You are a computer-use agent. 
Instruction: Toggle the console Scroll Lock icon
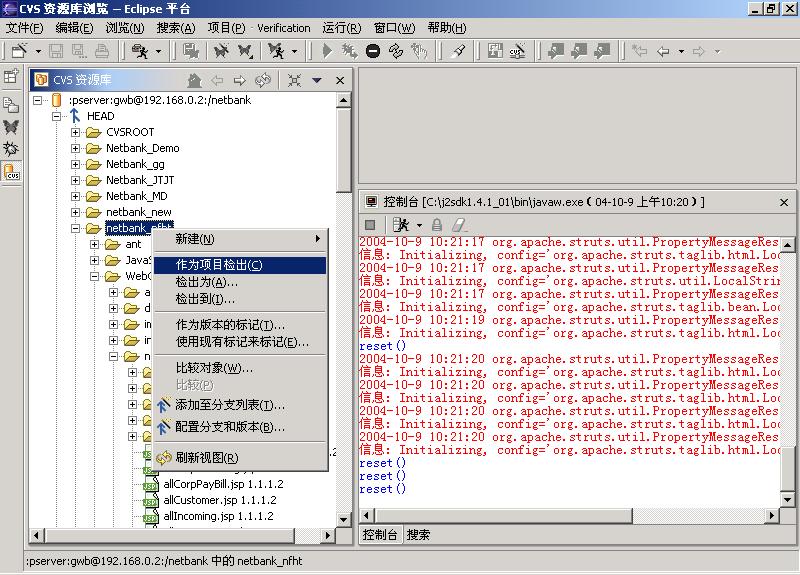coord(437,224)
